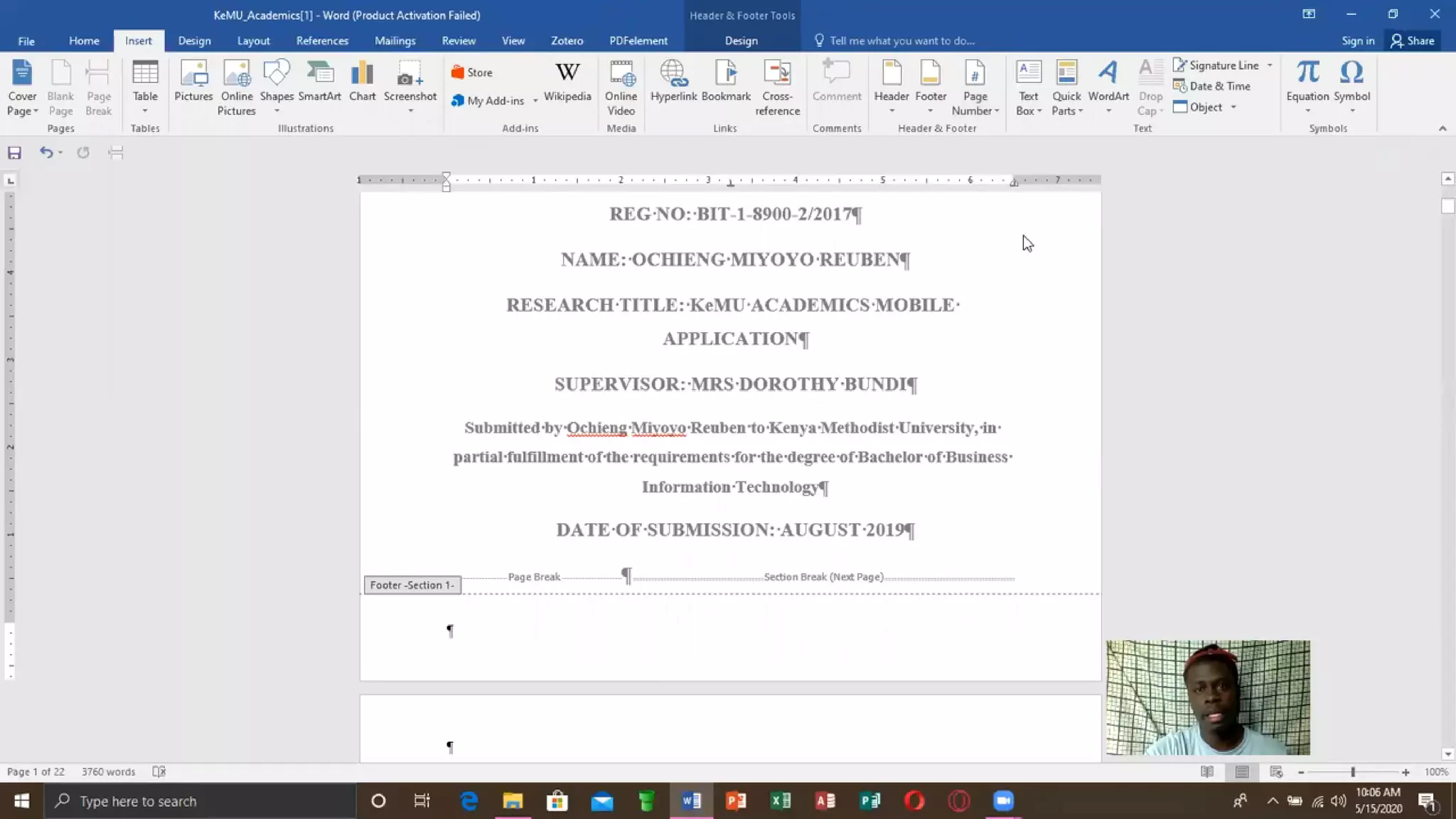
Task: Open the Page Number menu
Action: [x=975, y=88]
